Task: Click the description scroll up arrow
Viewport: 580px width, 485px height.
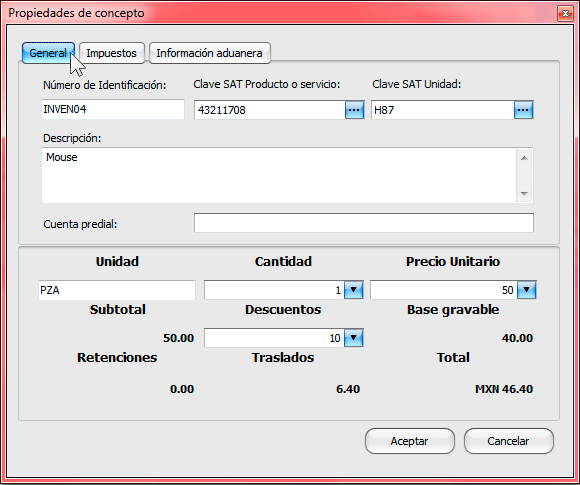Action: coord(524,158)
